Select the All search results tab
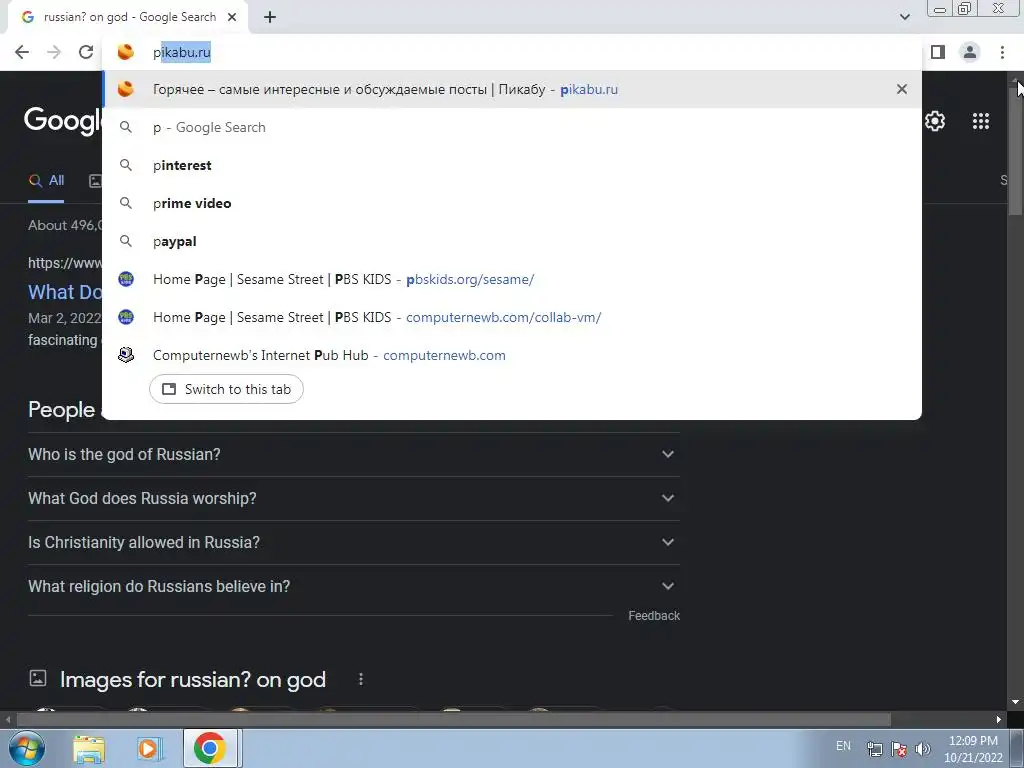This screenshot has height=768, width=1024. point(46,181)
